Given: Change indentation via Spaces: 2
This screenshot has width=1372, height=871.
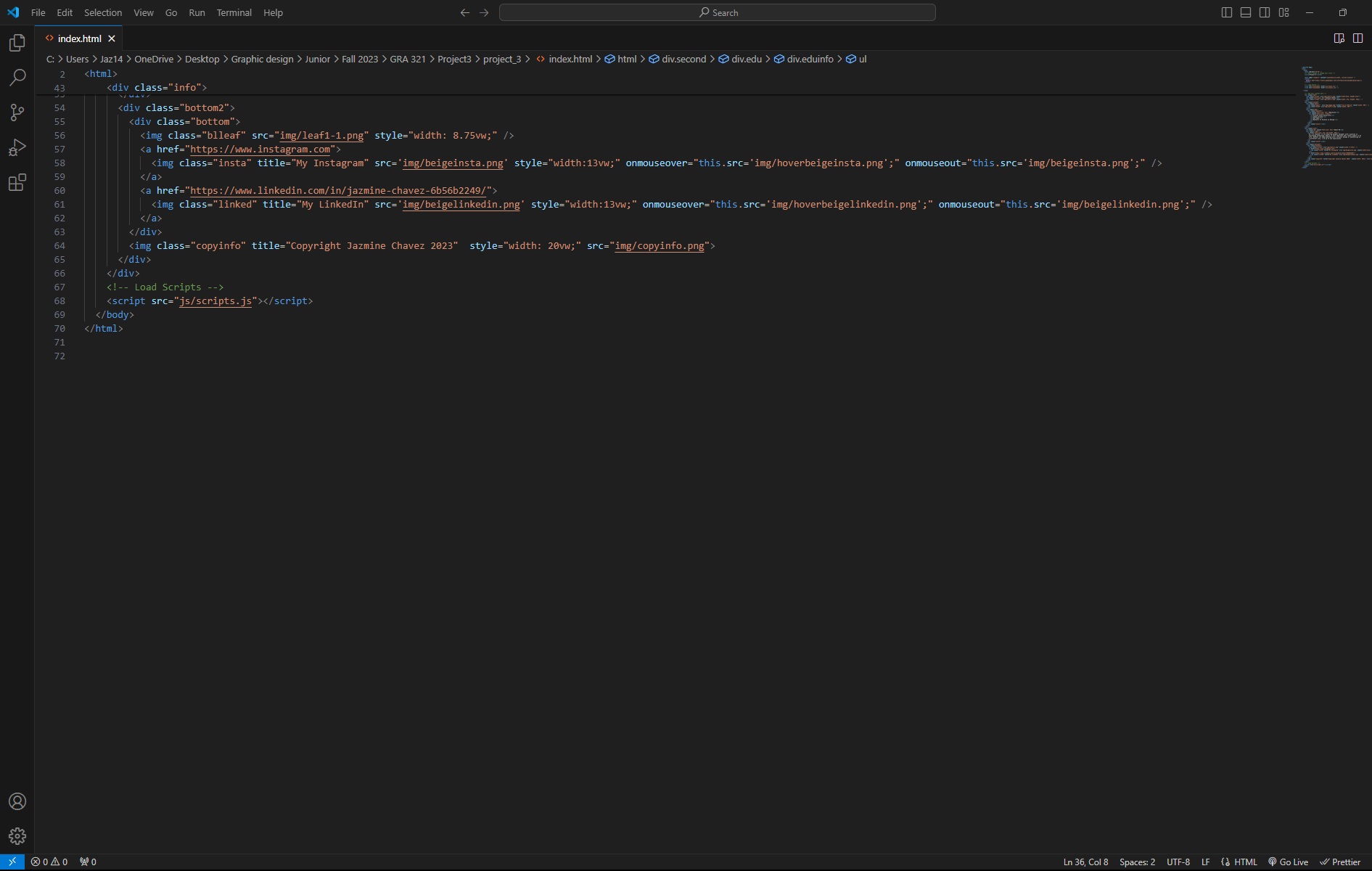Looking at the screenshot, I should (1137, 862).
